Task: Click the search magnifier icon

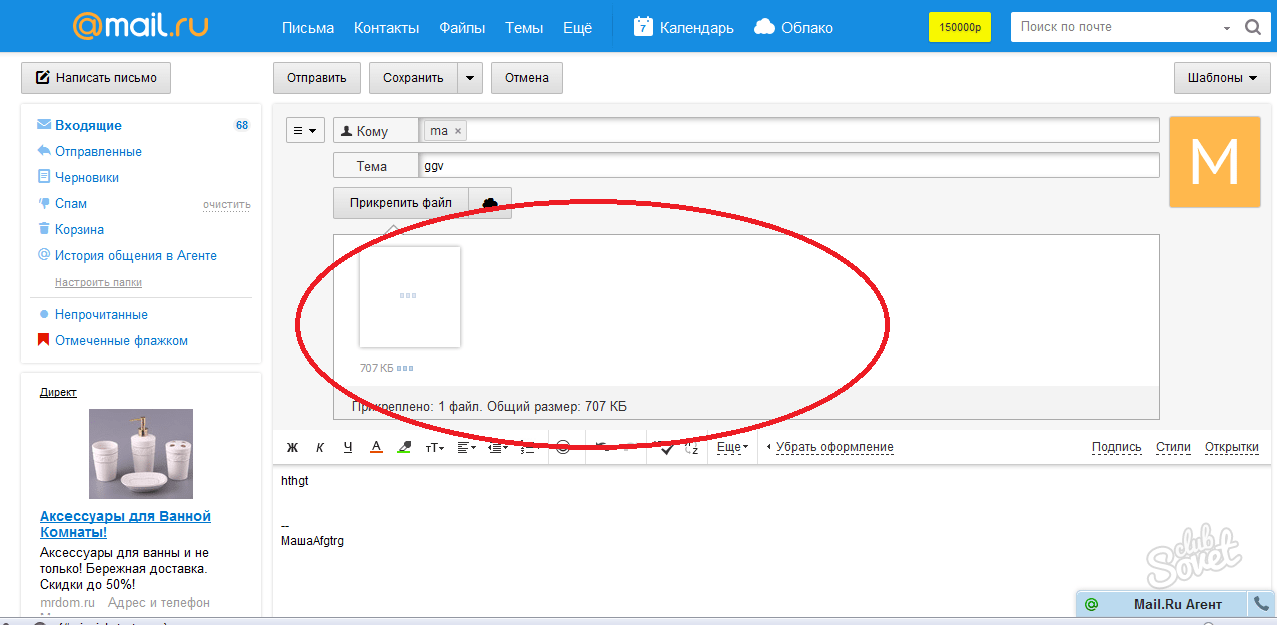Action: [1252, 28]
